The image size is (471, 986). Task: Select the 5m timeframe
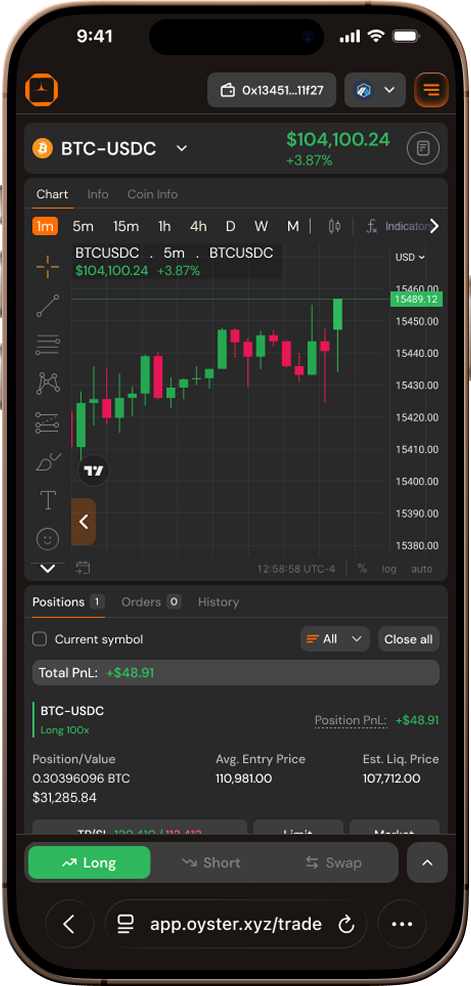[83, 226]
